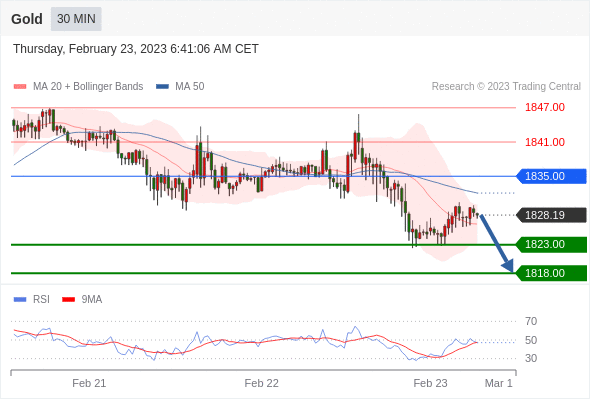Click the 1841.00 resistance level label

click(x=545, y=142)
